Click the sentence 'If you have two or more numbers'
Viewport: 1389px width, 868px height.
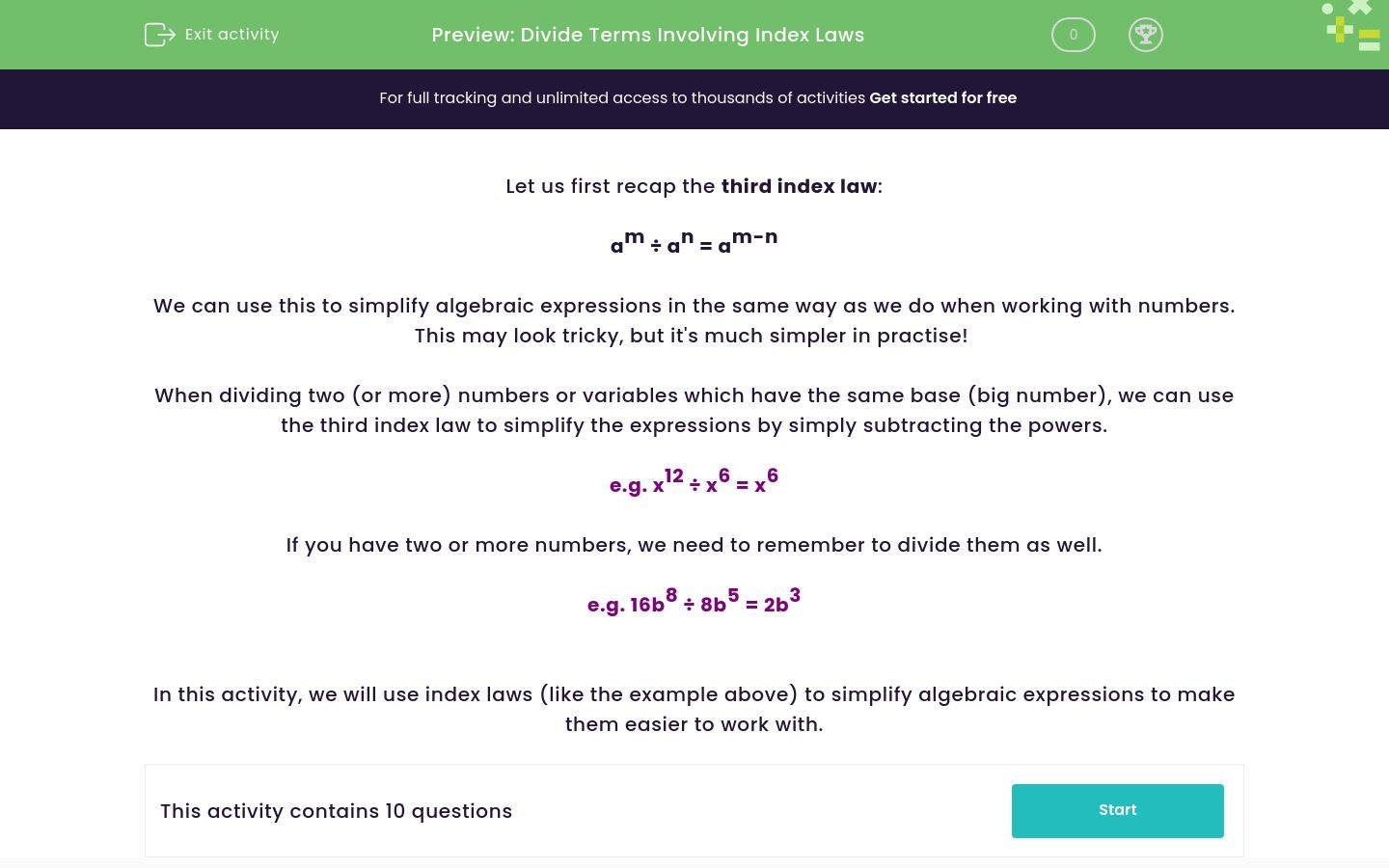[694, 545]
